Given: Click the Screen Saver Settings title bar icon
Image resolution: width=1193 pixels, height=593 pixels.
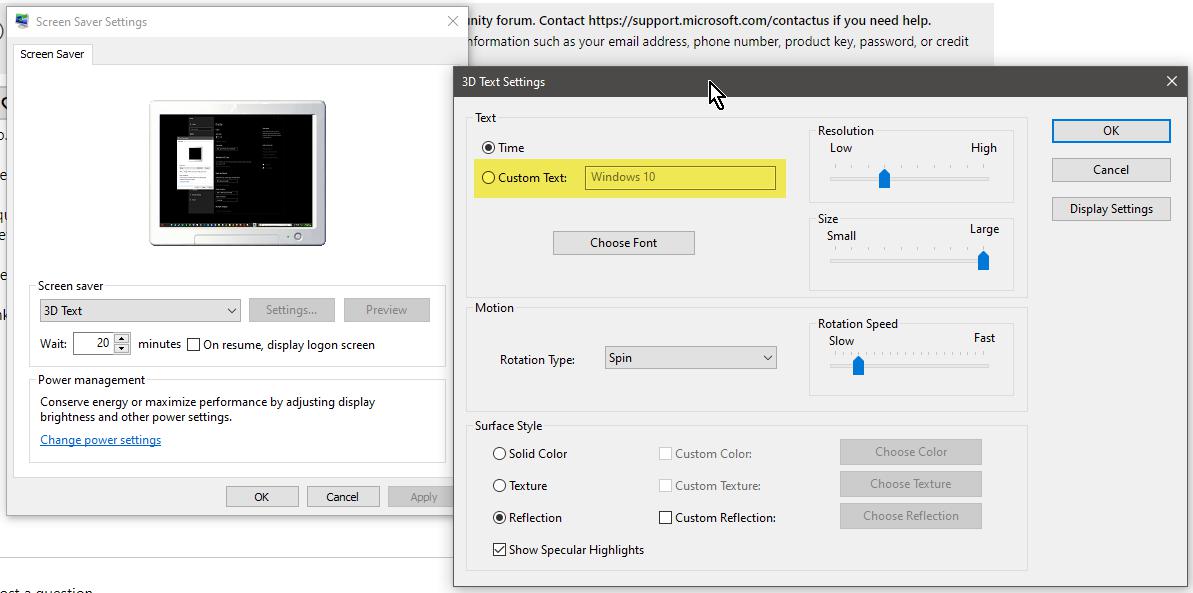Looking at the screenshot, I should (x=22, y=21).
